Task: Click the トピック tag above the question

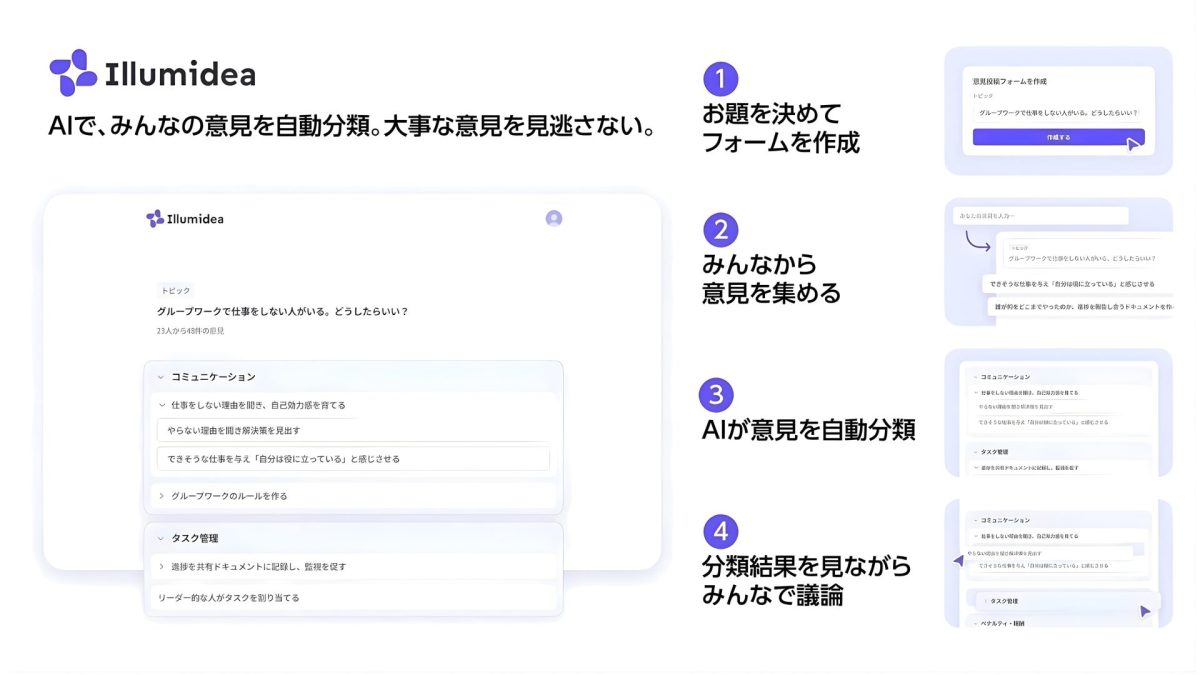Action: tap(175, 290)
